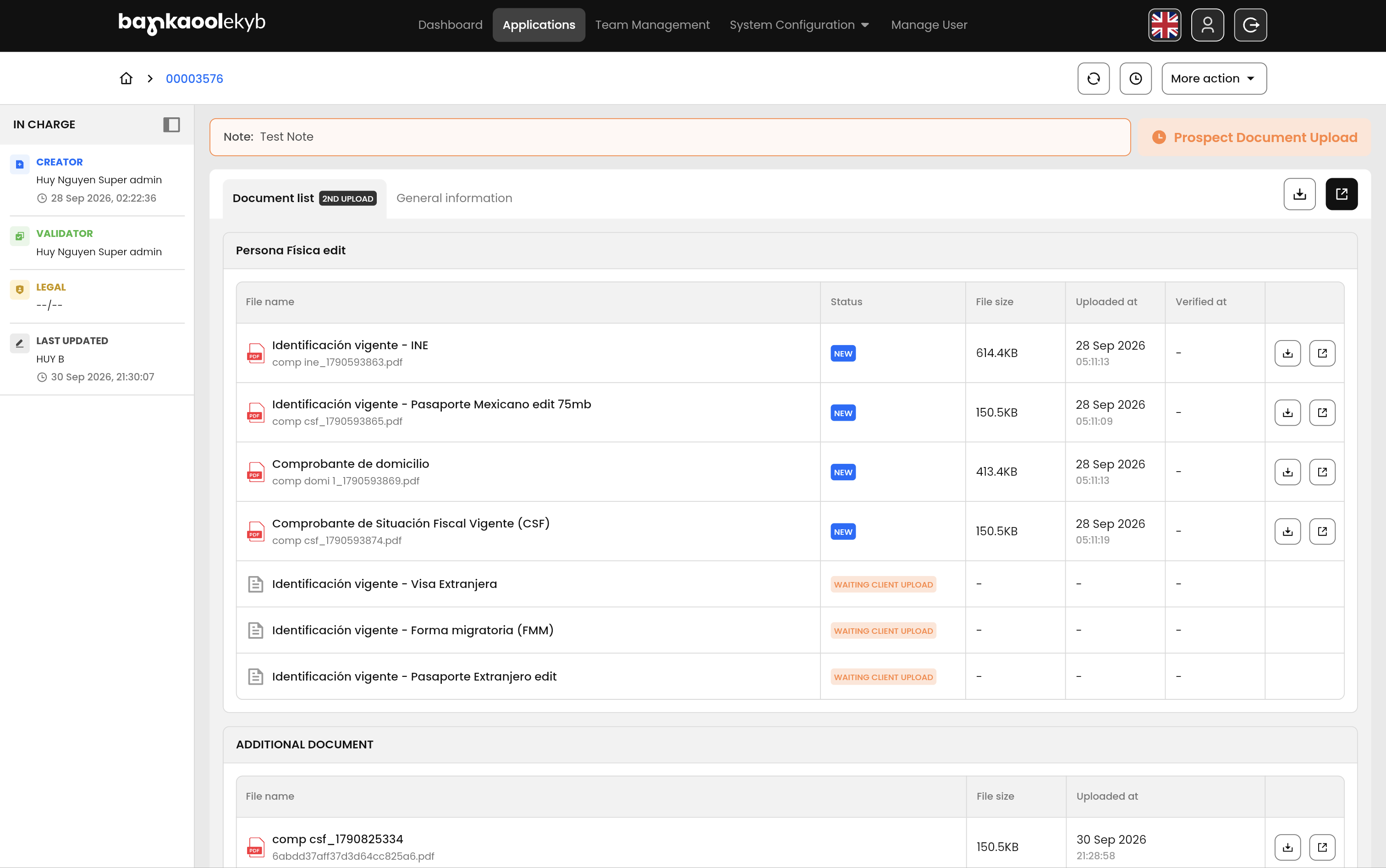The image size is (1386, 868).
Task: Click the VALIDATOR label in sidebar
Action: pyautogui.click(x=64, y=234)
